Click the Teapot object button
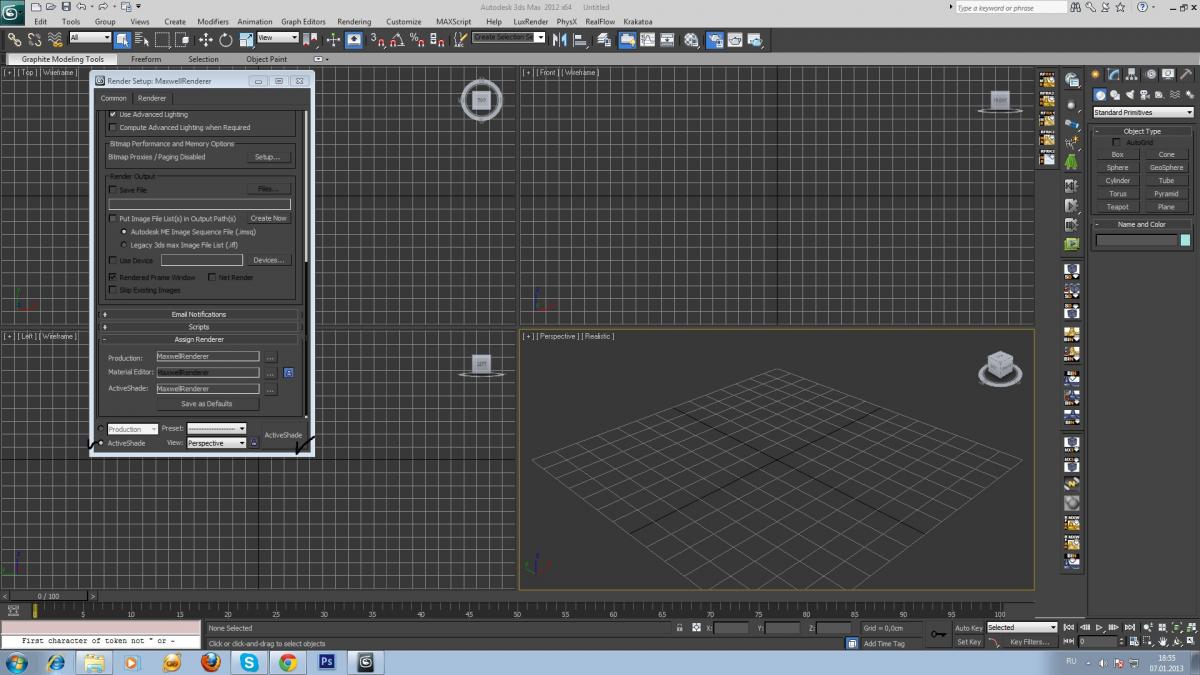This screenshot has width=1200, height=675. [x=1117, y=207]
